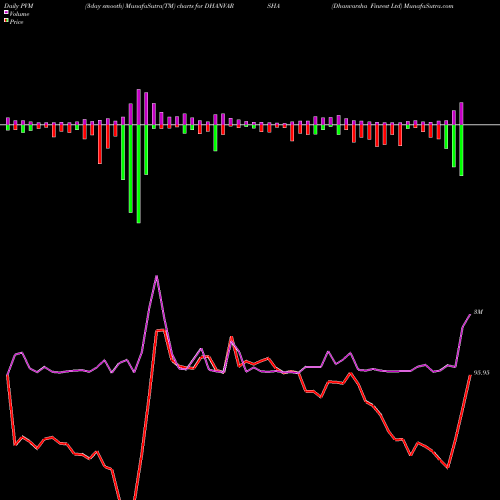Click the 'Price' legend label
Screen dimensions: 500x500
[16, 22]
